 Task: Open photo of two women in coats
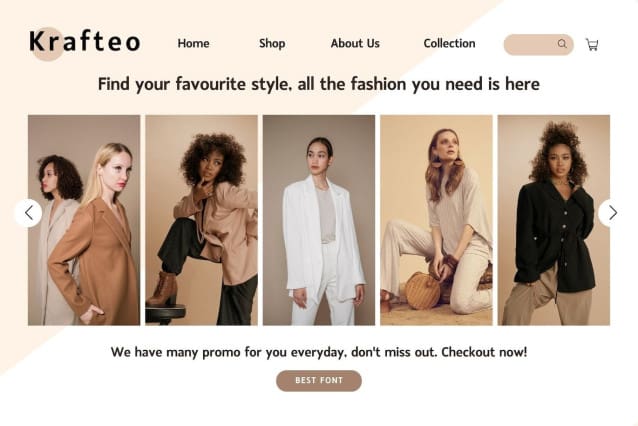84,220
